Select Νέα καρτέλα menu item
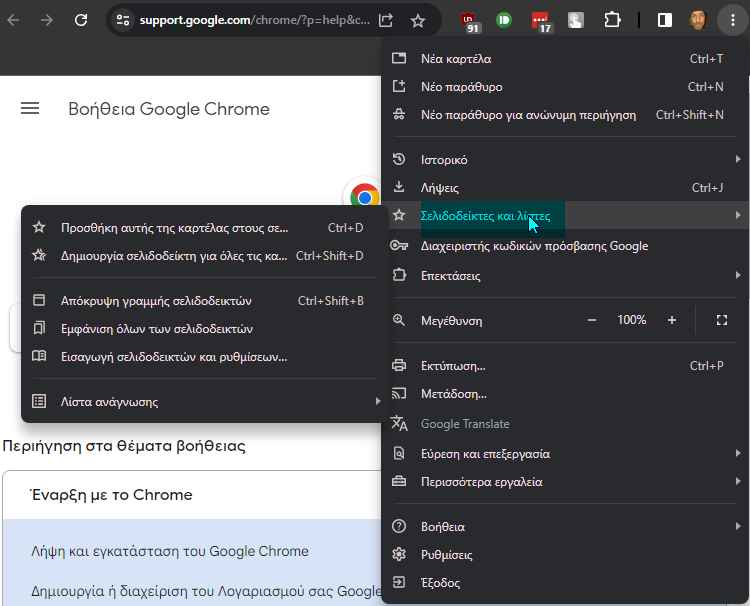 point(565,59)
